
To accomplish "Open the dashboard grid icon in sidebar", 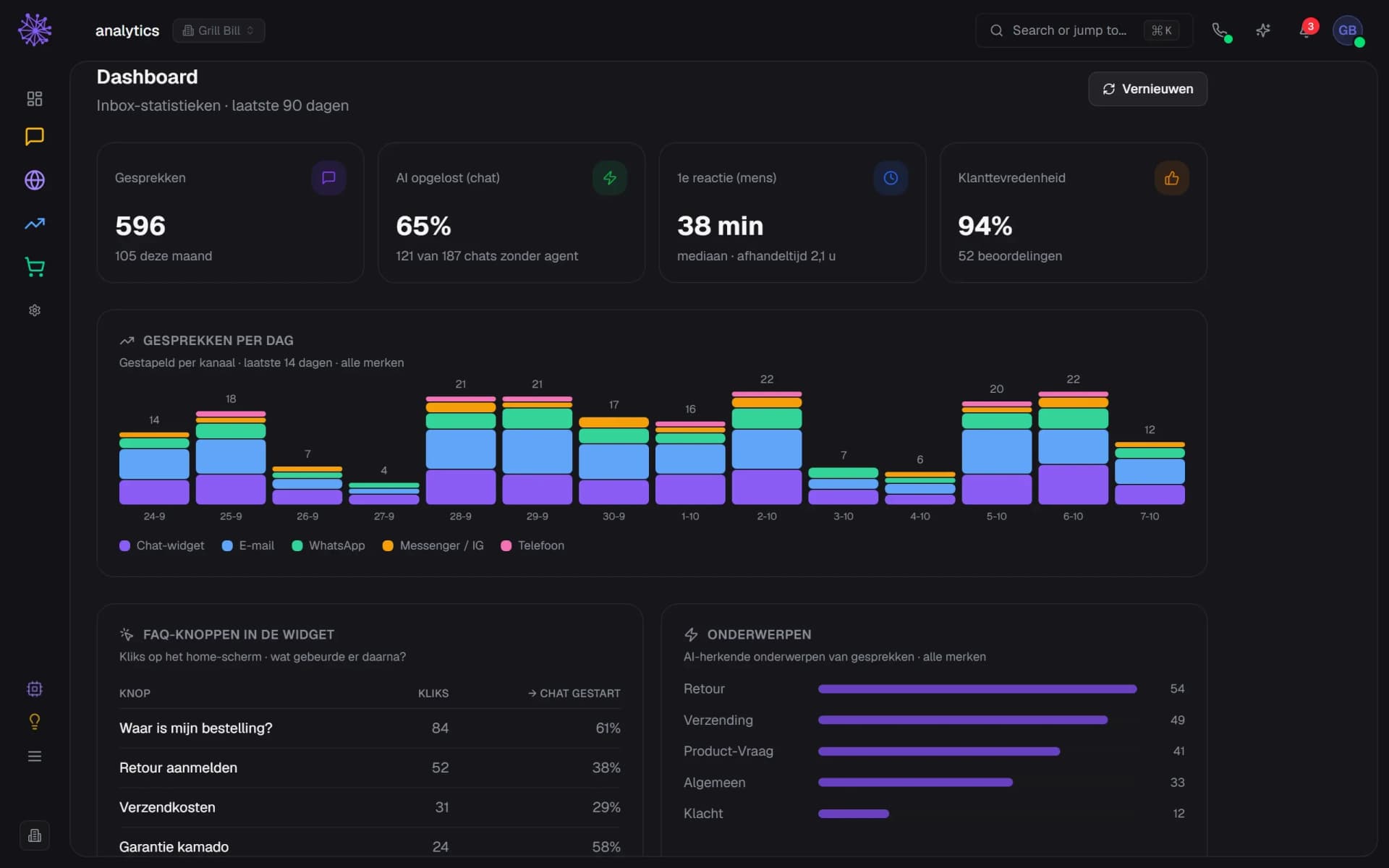I will point(35,98).
